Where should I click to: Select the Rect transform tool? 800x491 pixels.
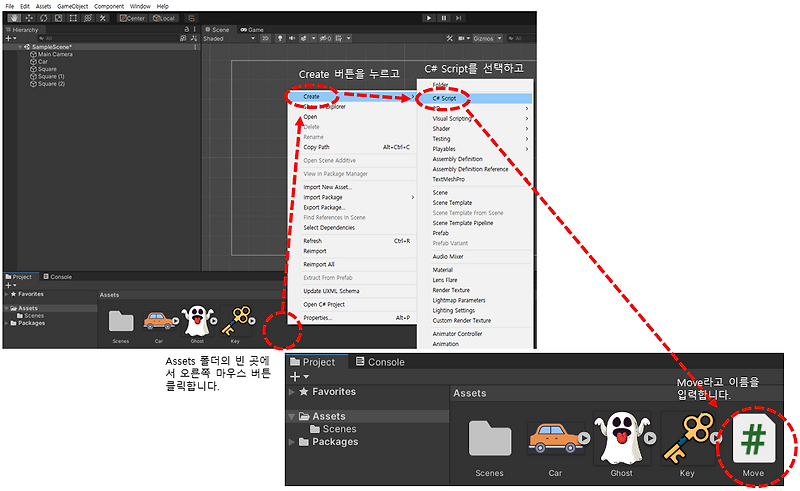coord(73,18)
